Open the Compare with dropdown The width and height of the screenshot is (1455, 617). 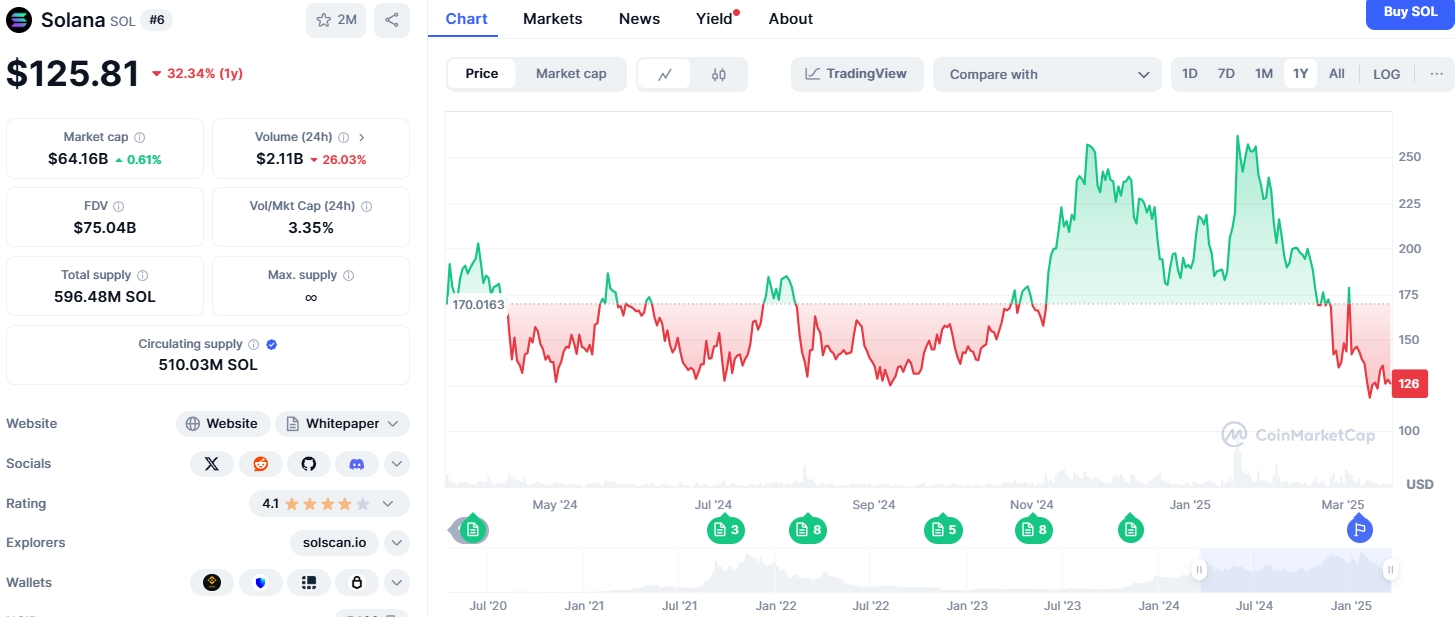click(1047, 74)
